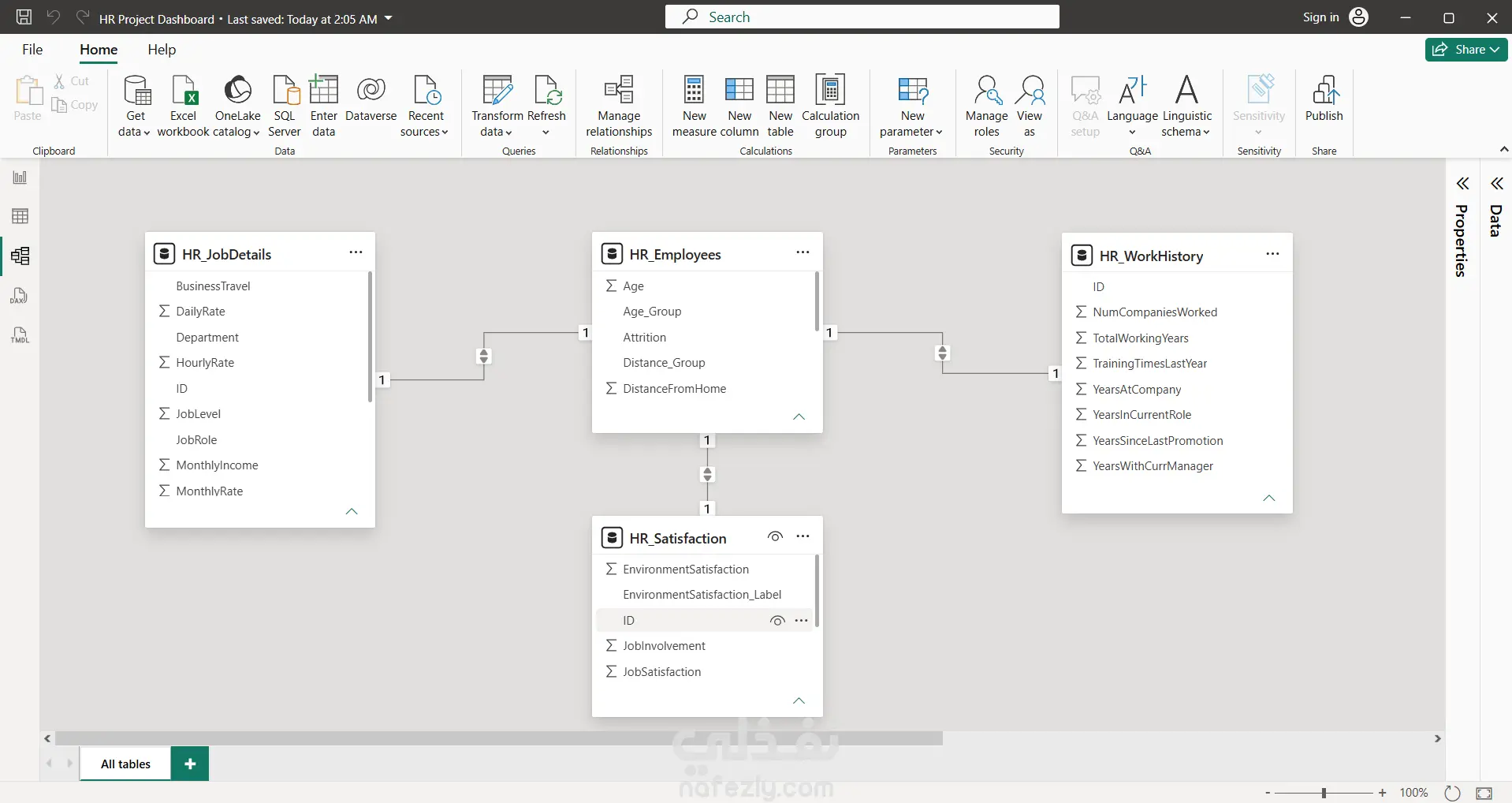Connect to SQL Server
The width and height of the screenshot is (1512, 803).
pyautogui.click(x=285, y=106)
